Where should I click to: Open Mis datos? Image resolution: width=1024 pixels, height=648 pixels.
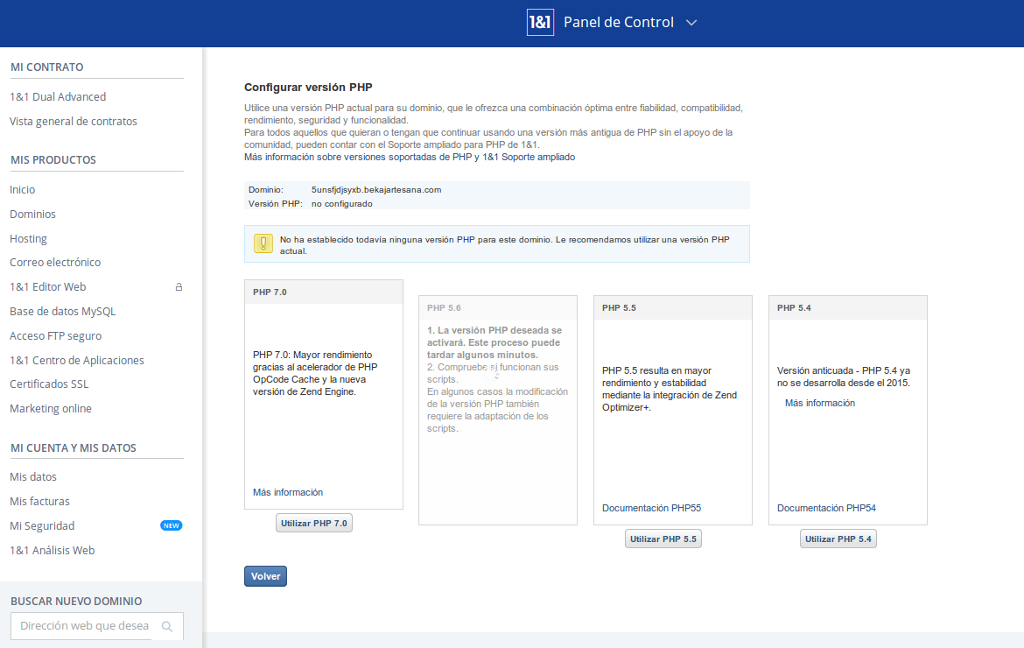(33, 477)
